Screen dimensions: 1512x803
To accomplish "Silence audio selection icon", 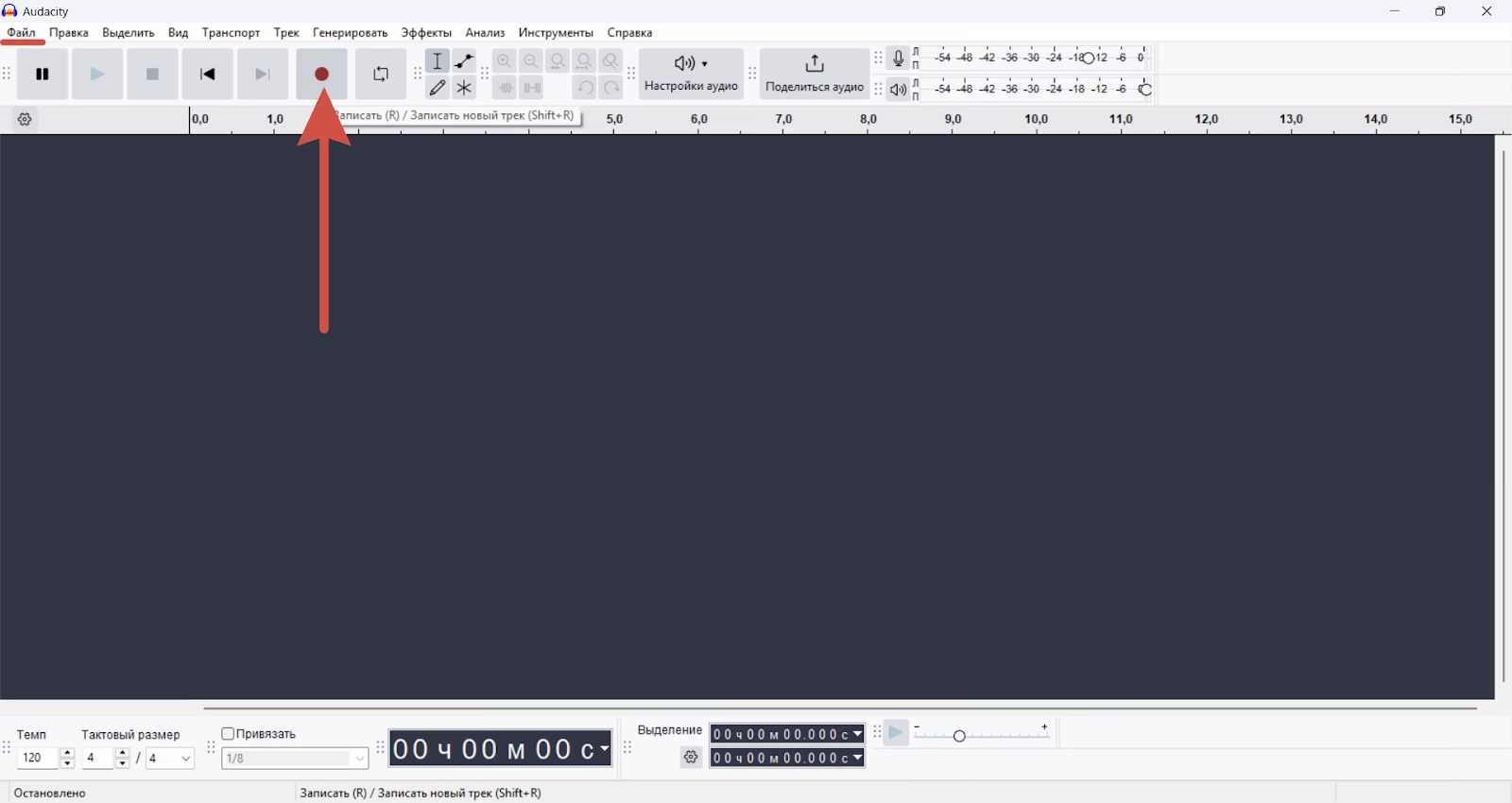I will (x=532, y=88).
